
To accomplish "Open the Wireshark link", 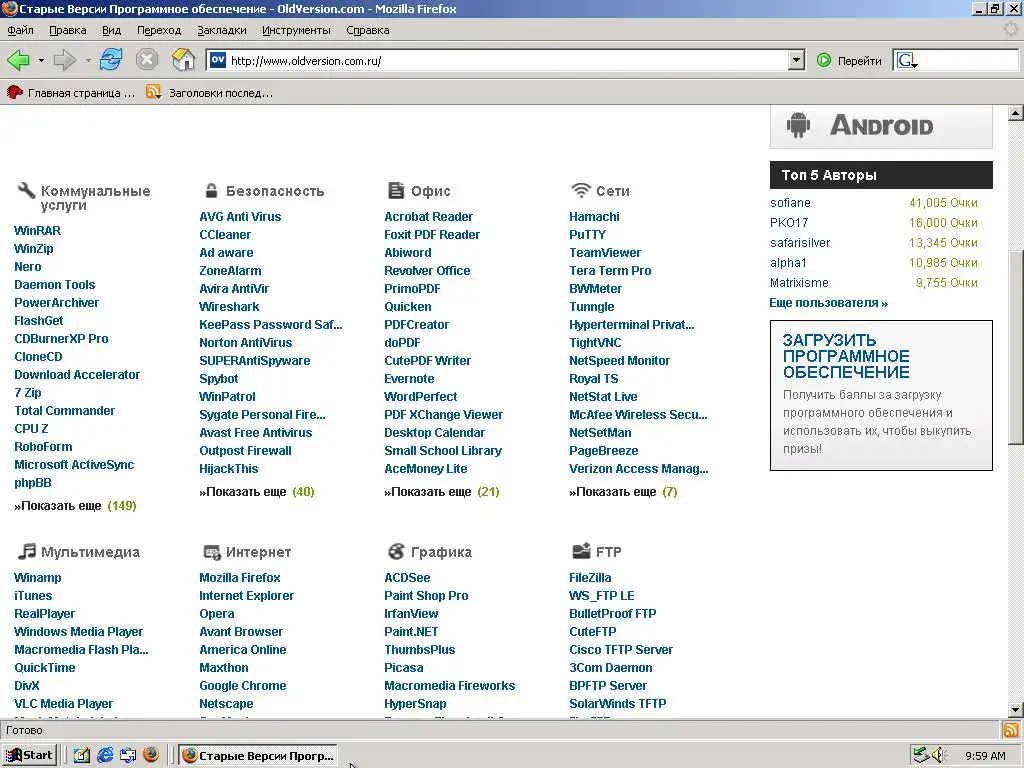I will (x=229, y=306).
